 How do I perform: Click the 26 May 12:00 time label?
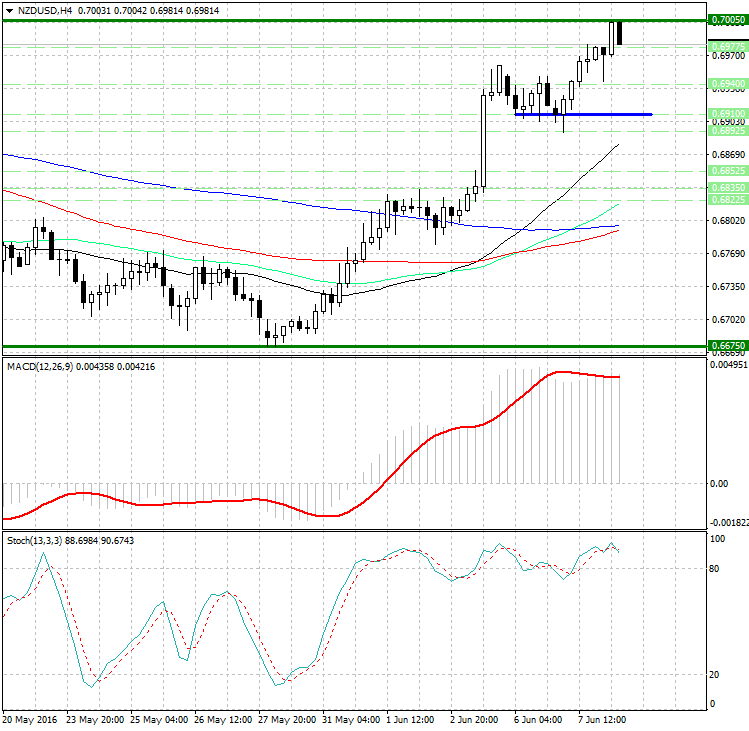(x=223, y=720)
